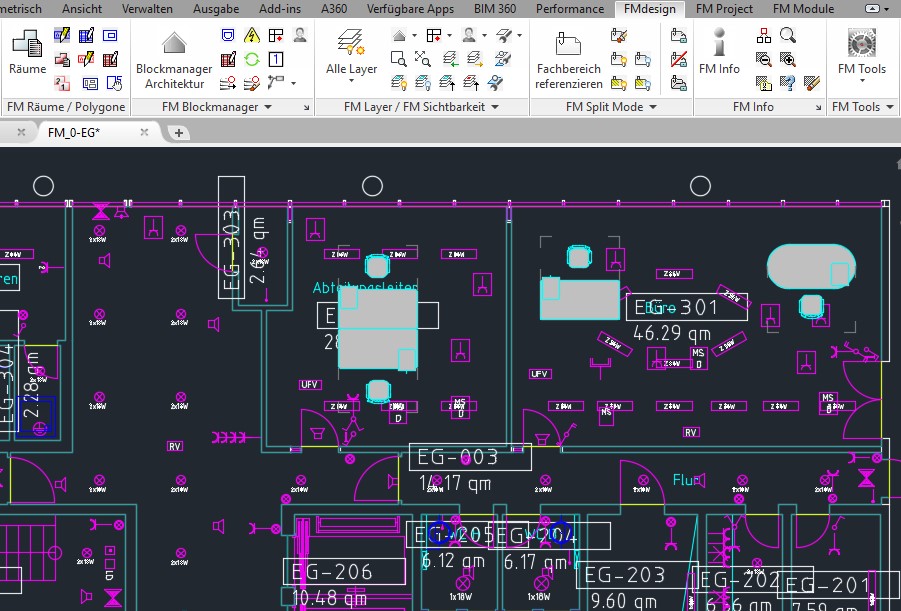Image resolution: width=901 pixels, height=611 pixels.
Task: Click the blue shield icon in FM Blockmanager
Action: coord(228,36)
